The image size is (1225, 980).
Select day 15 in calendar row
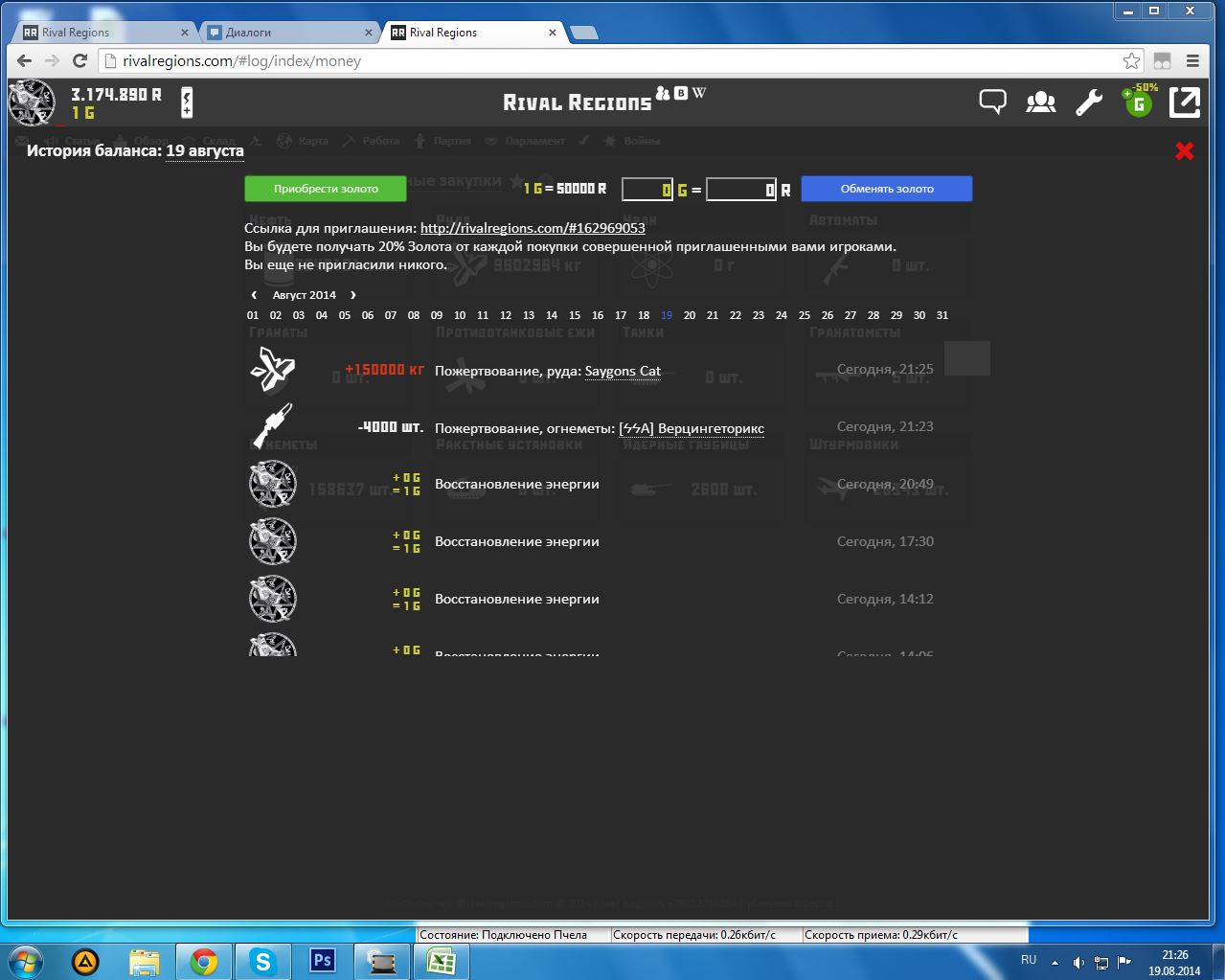pos(575,315)
